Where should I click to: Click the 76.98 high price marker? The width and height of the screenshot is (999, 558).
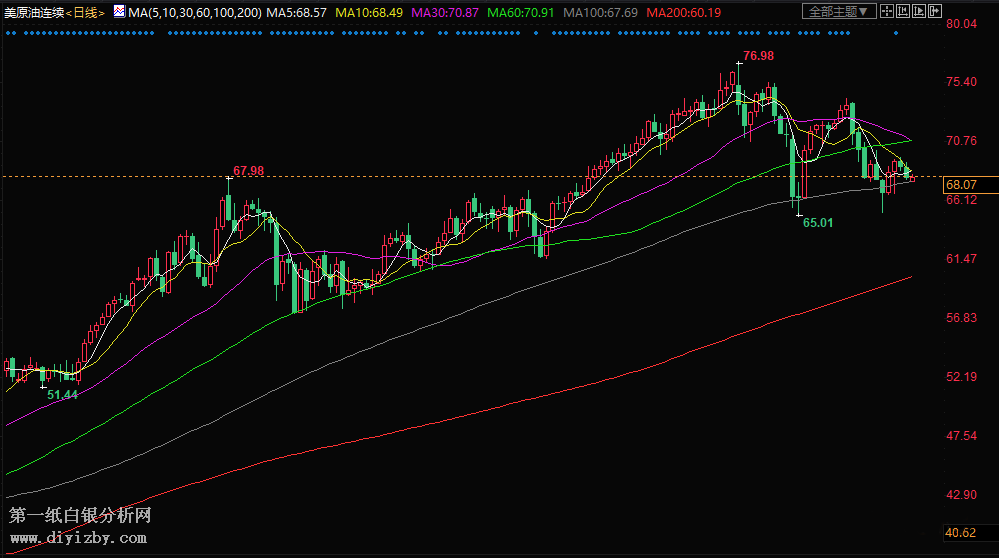(x=759, y=54)
